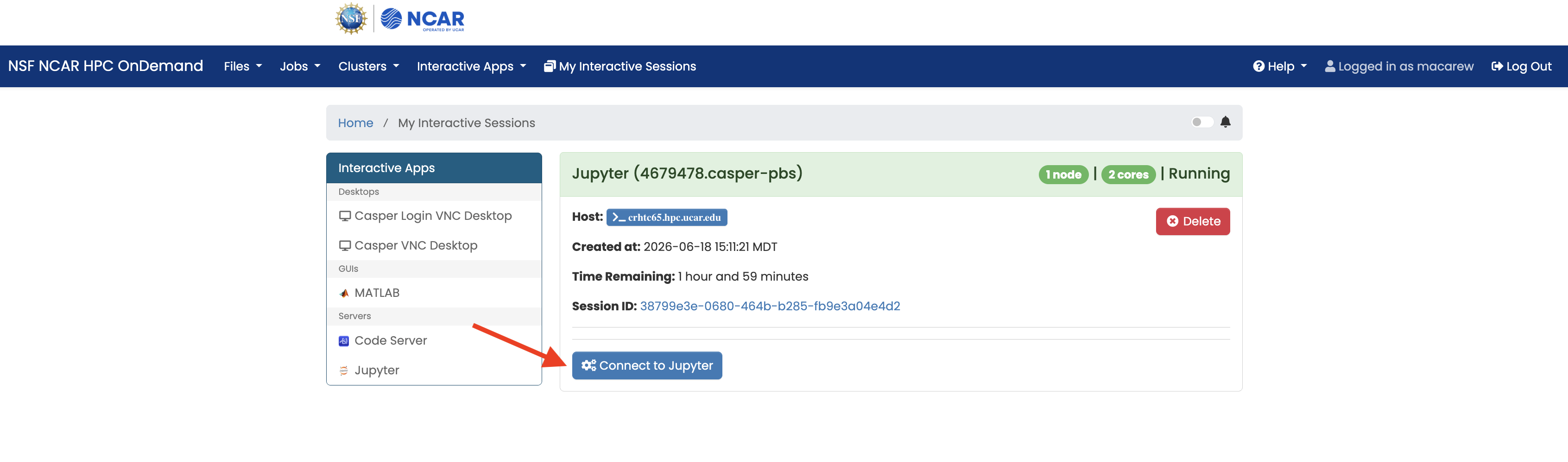This screenshot has width=1568, height=462.
Task: Click the log out arrow icon
Action: pyautogui.click(x=1497, y=66)
